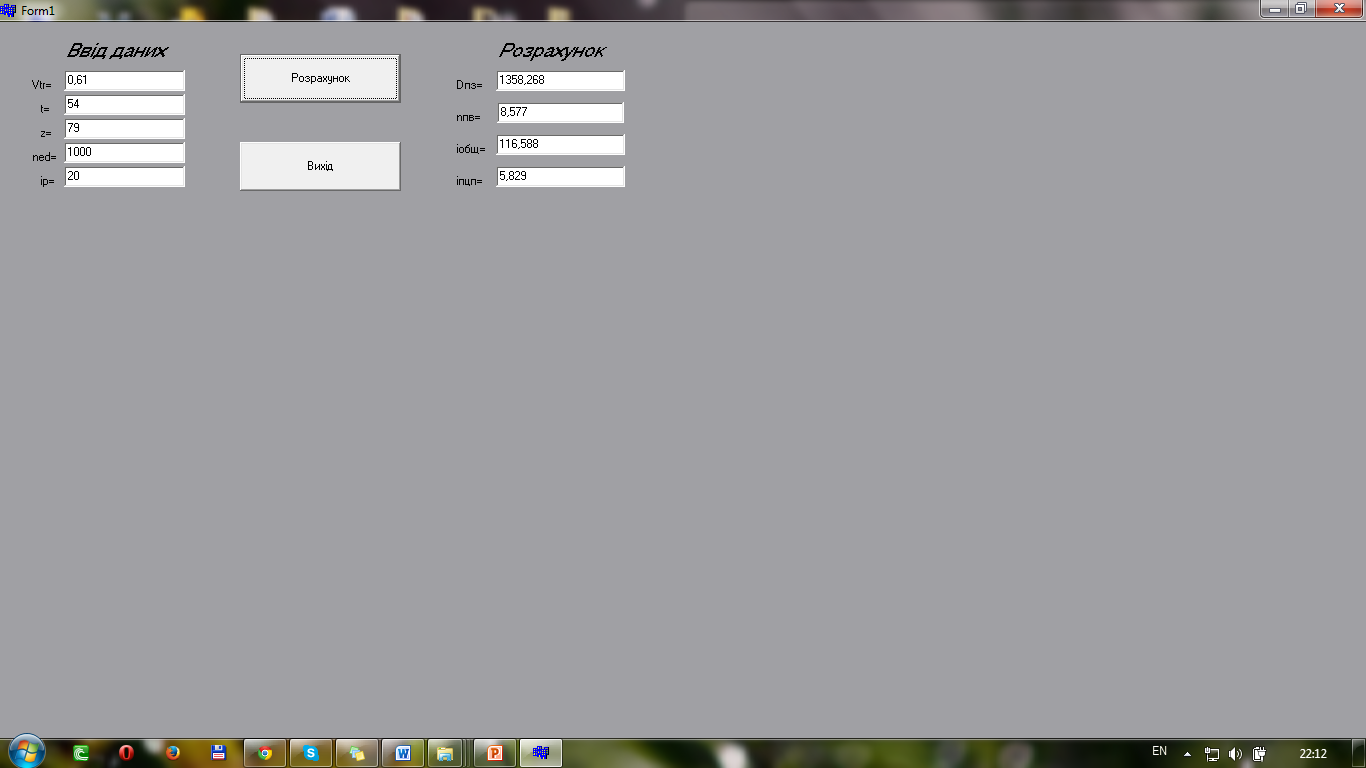Click the Розрахунок calculate button
1366x768 pixels.
(x=320, y=78)
